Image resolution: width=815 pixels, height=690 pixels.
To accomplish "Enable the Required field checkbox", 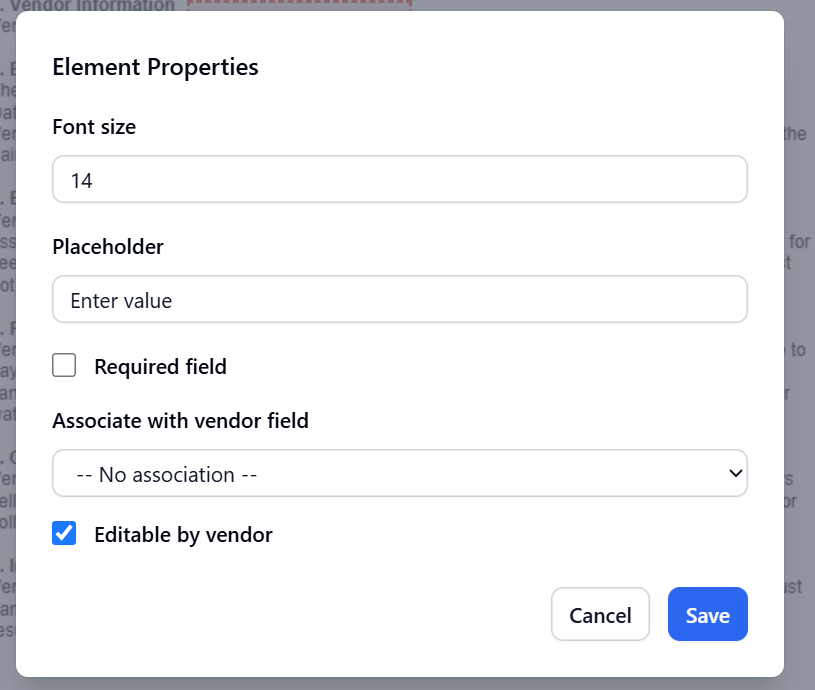I will click(x=64, y=366).
